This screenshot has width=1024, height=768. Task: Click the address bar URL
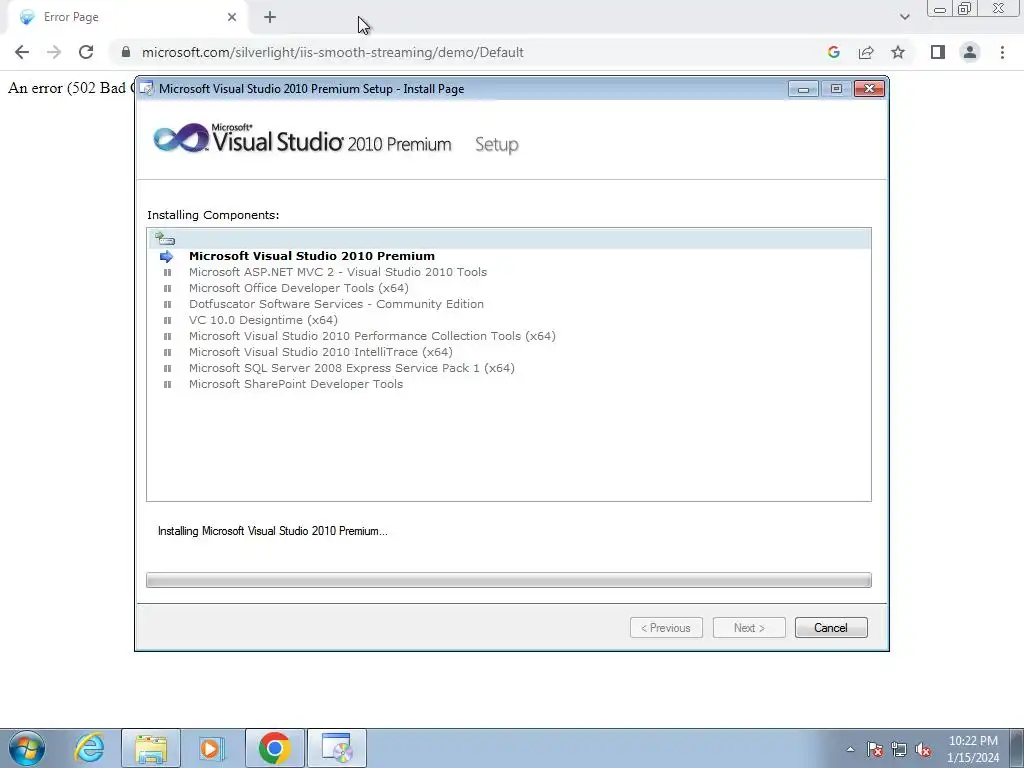click(332, 52)
